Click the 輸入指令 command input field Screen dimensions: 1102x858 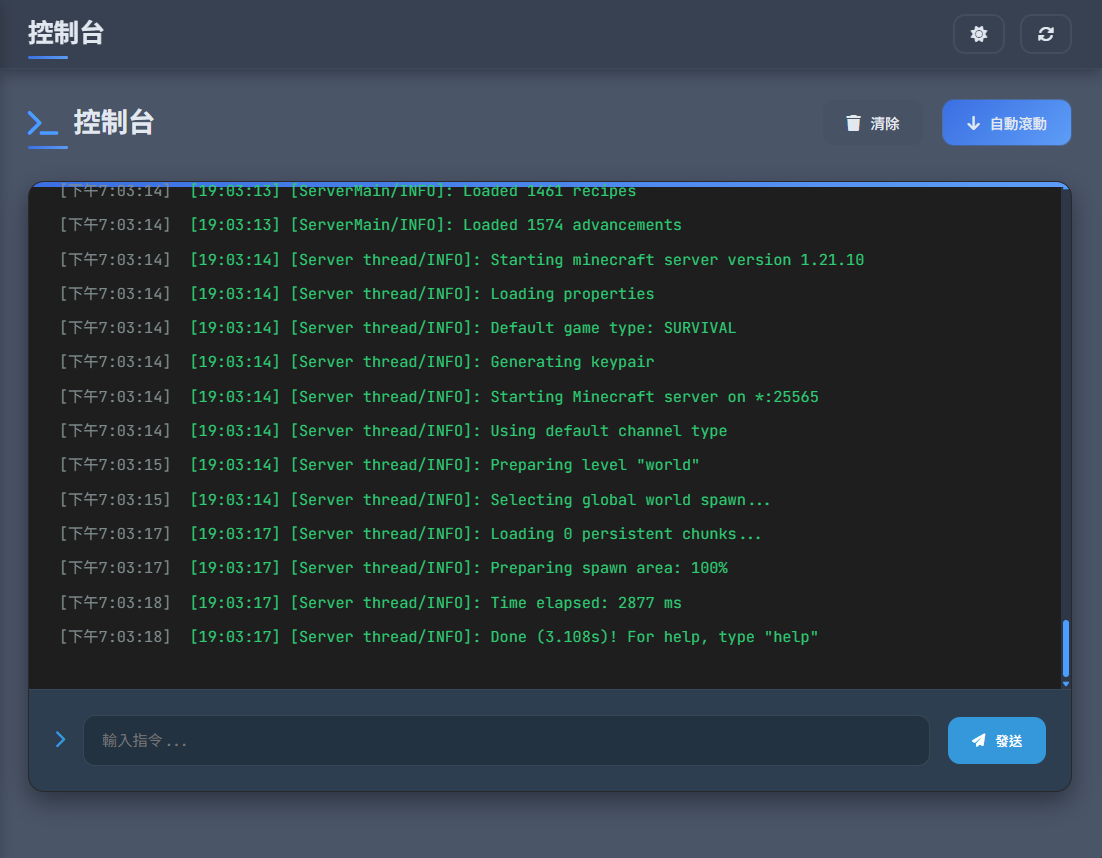(x=505, y=741)
